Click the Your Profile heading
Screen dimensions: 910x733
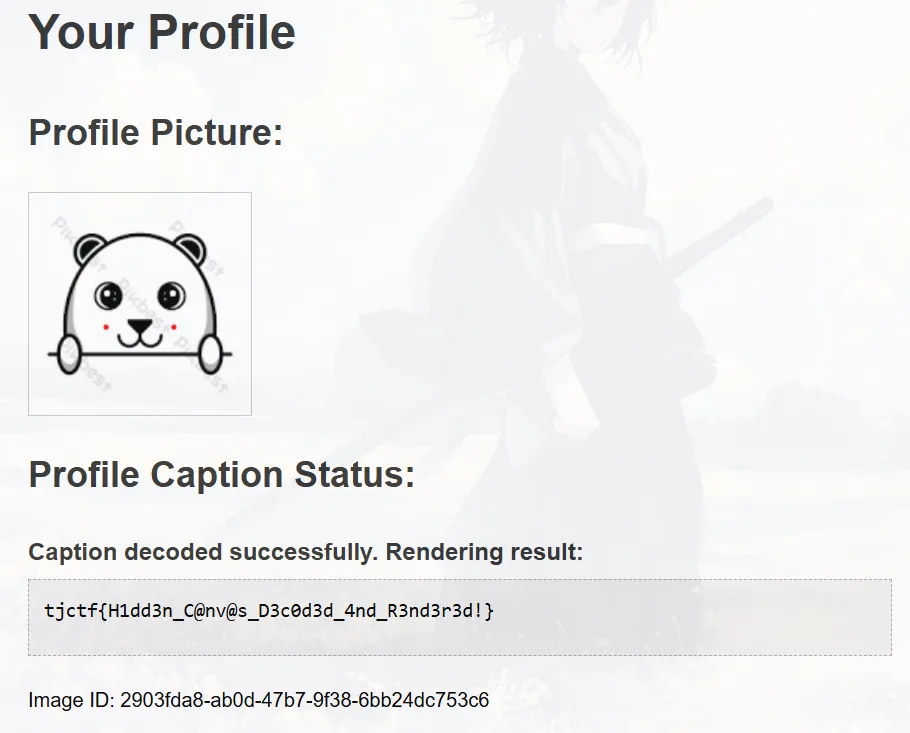coord(162,32)
